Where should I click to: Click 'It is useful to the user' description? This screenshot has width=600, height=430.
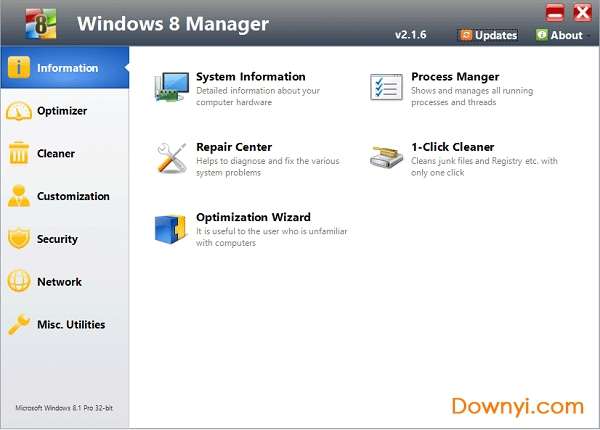272,237
